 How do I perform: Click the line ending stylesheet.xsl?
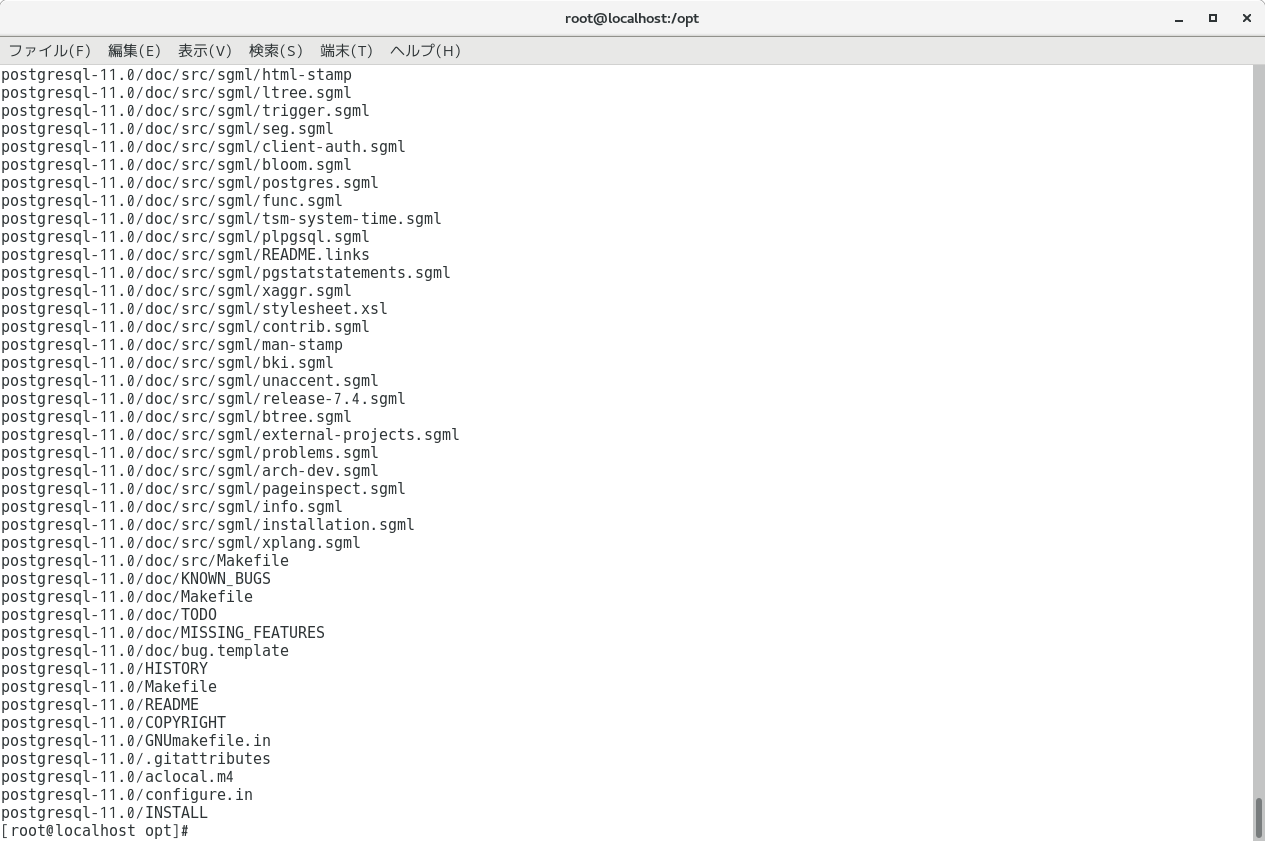(195, 309)
